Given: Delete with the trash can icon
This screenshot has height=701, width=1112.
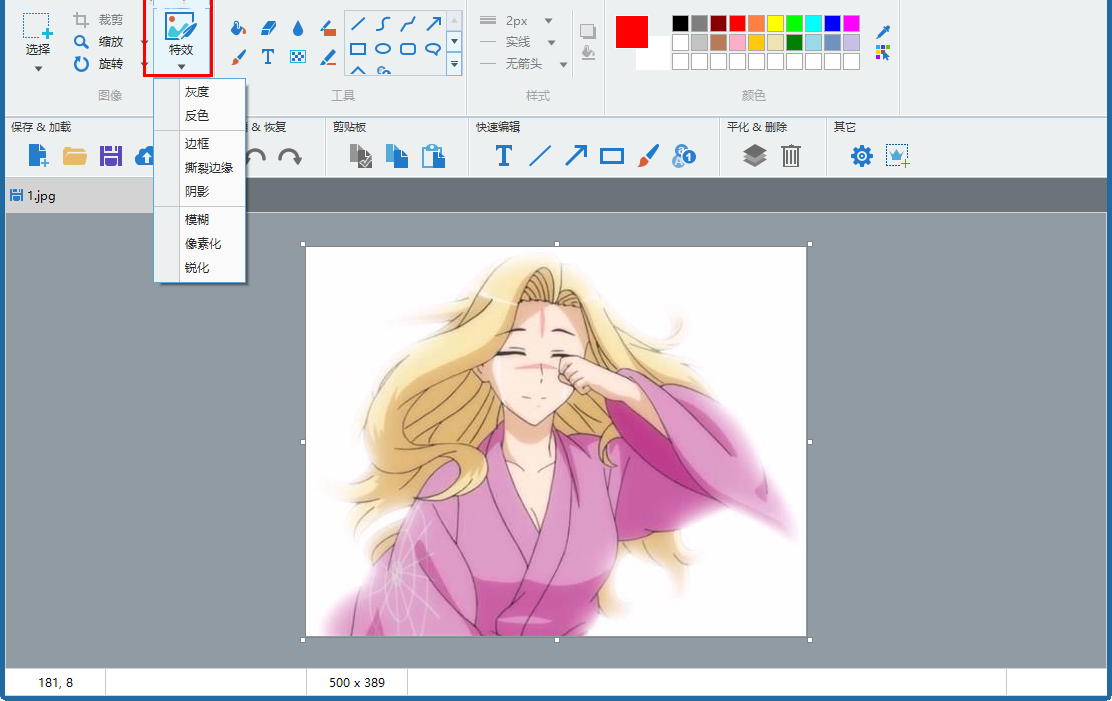Looking at the screenshot, I should [x=791, y=155].
